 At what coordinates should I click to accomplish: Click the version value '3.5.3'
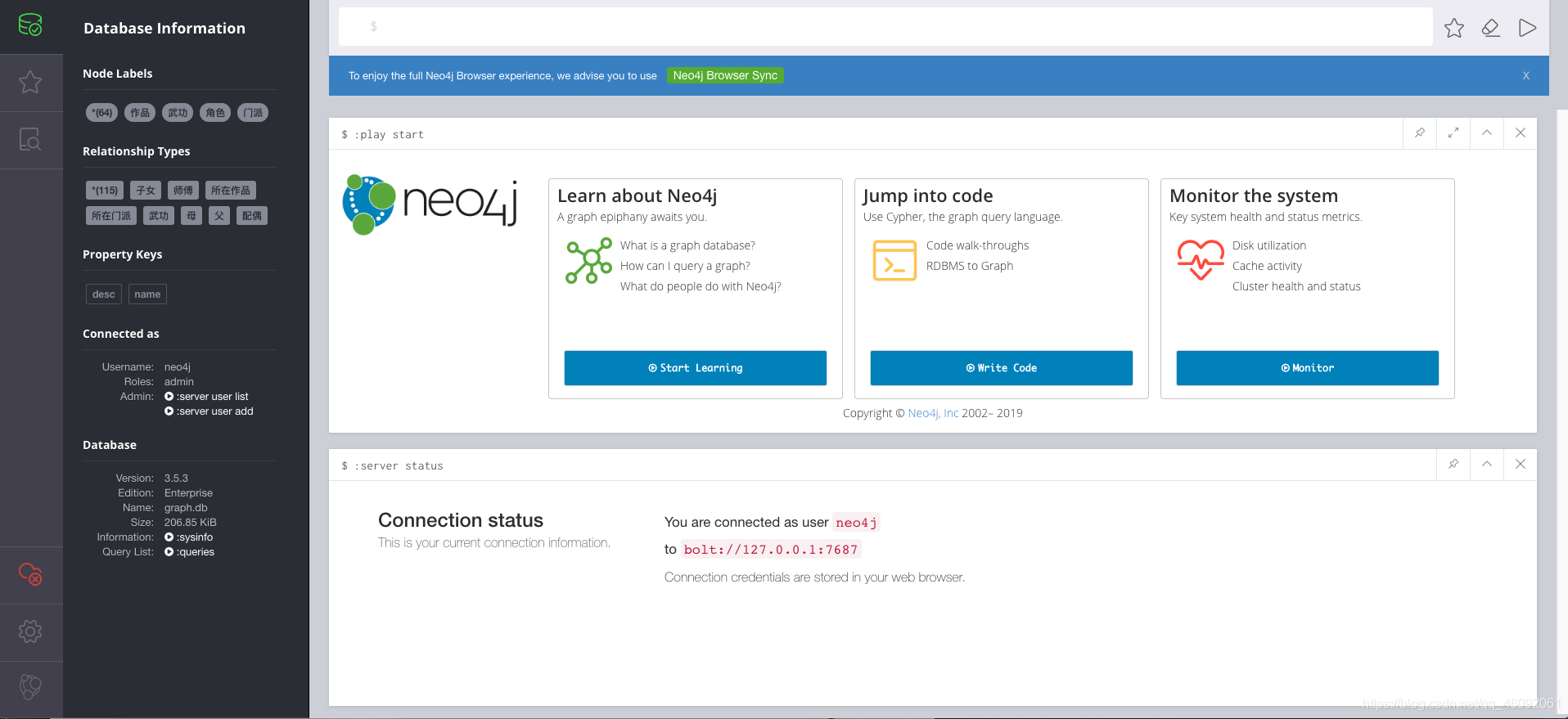click(176, 479)
